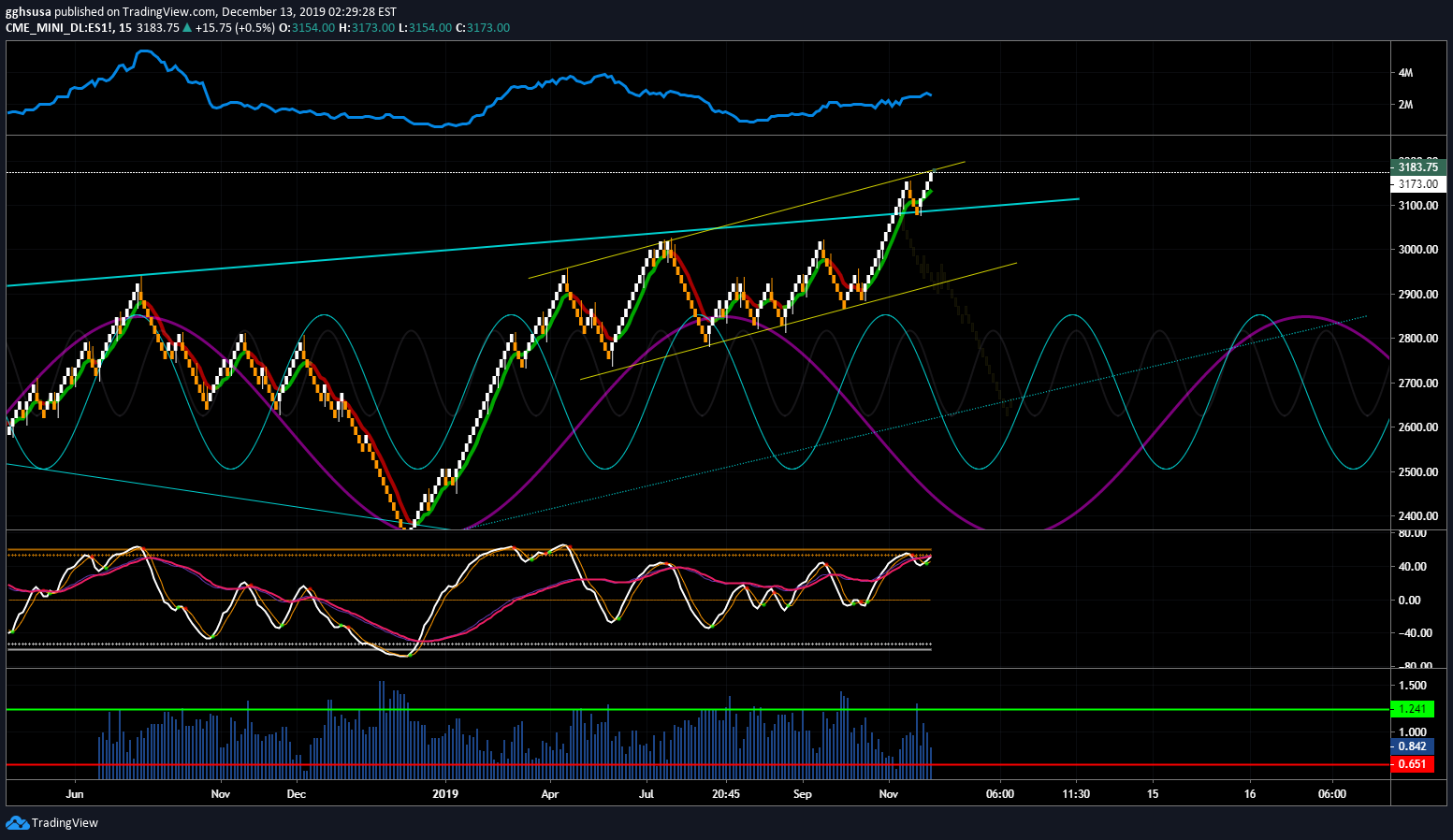The height and width of the screenshot is (840, 1453).
Task: Click the 2600.00 price axis label
Action: tap(1418, 427)
